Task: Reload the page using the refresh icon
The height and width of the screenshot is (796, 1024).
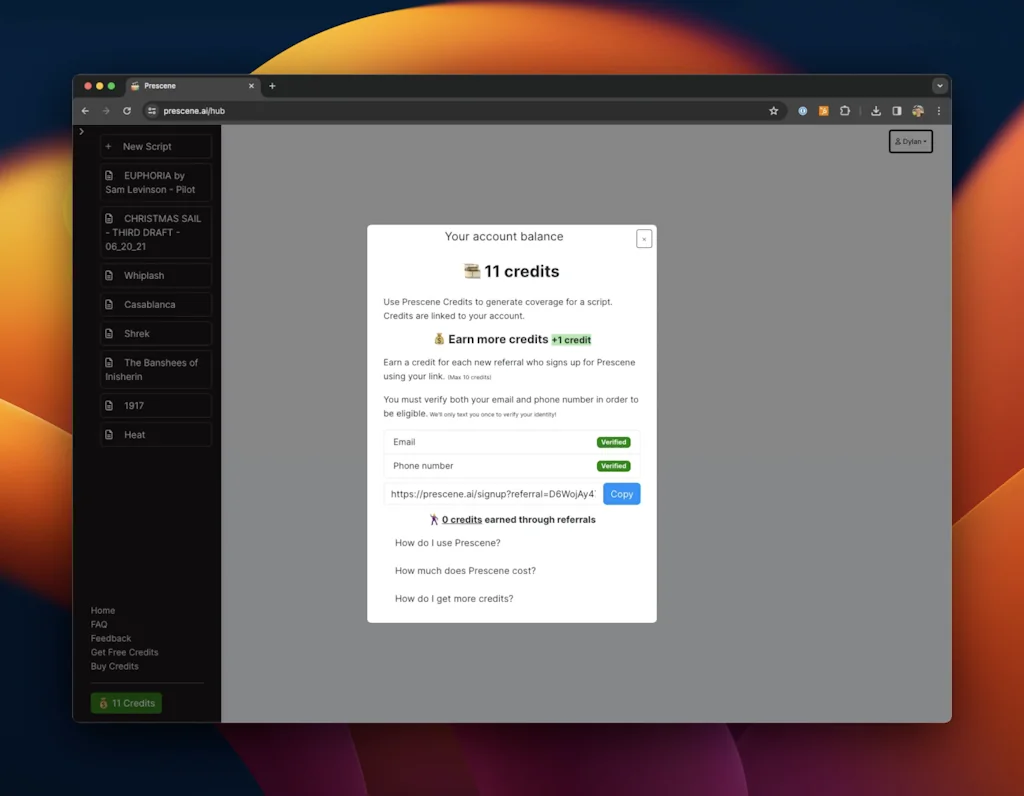Action: coord(127,111)
